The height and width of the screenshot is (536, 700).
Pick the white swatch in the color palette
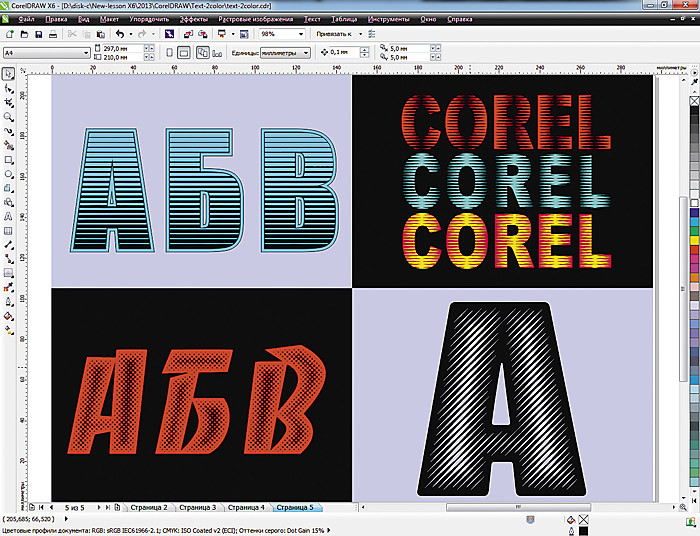point(694,204)
